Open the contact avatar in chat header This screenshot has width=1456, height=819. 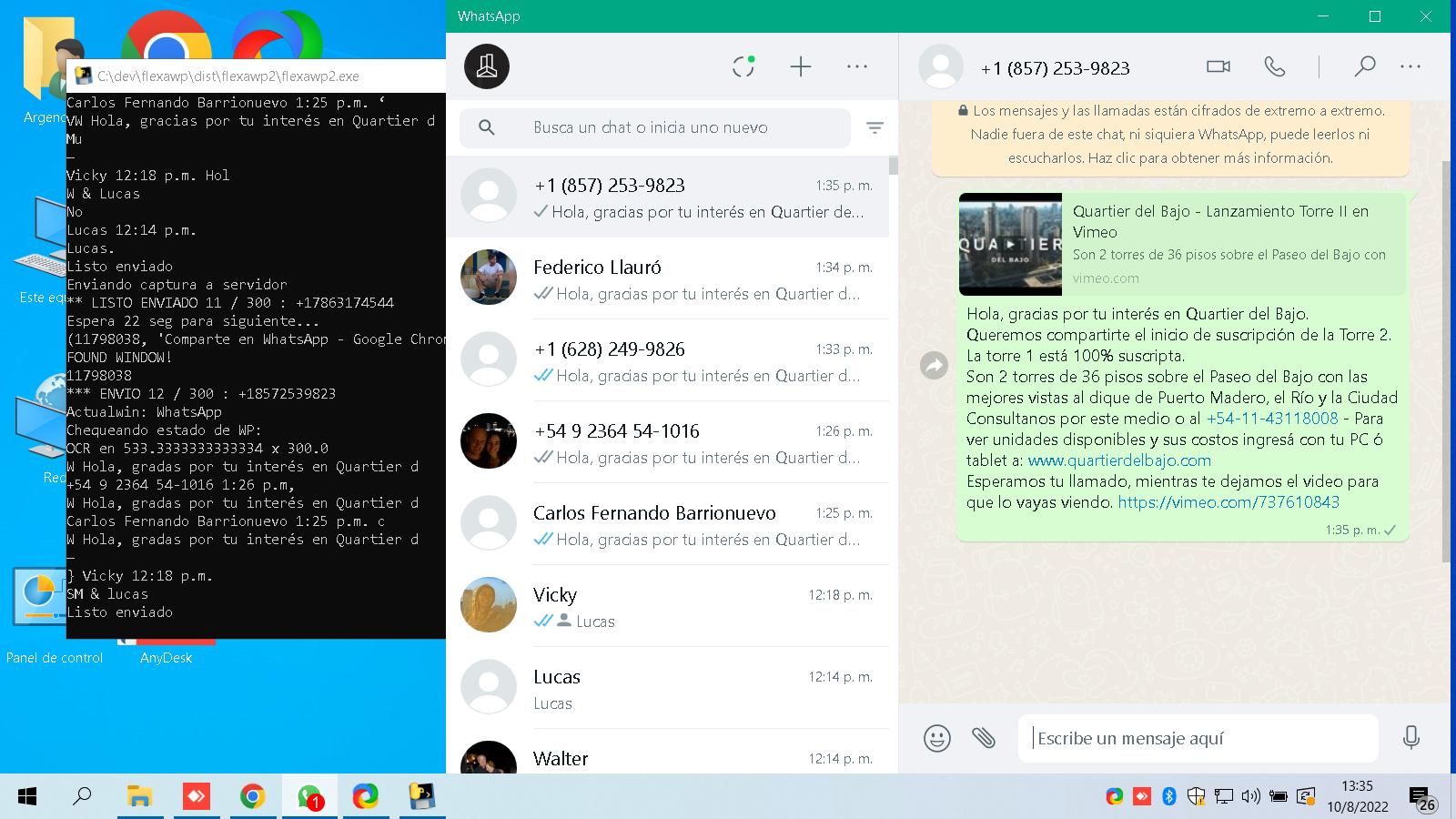point(941,66)
